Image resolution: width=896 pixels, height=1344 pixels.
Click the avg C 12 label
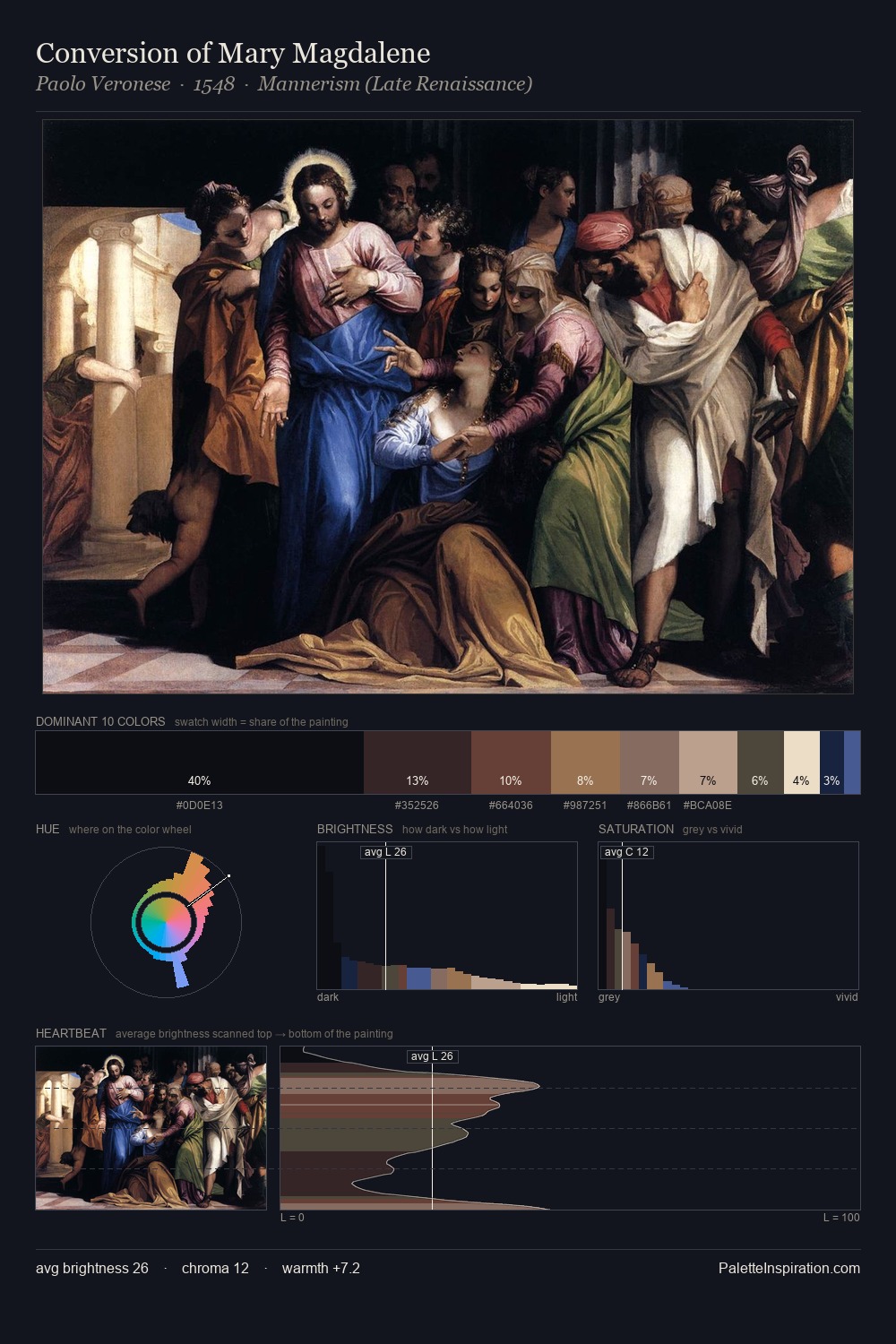[x=626, y=852]
